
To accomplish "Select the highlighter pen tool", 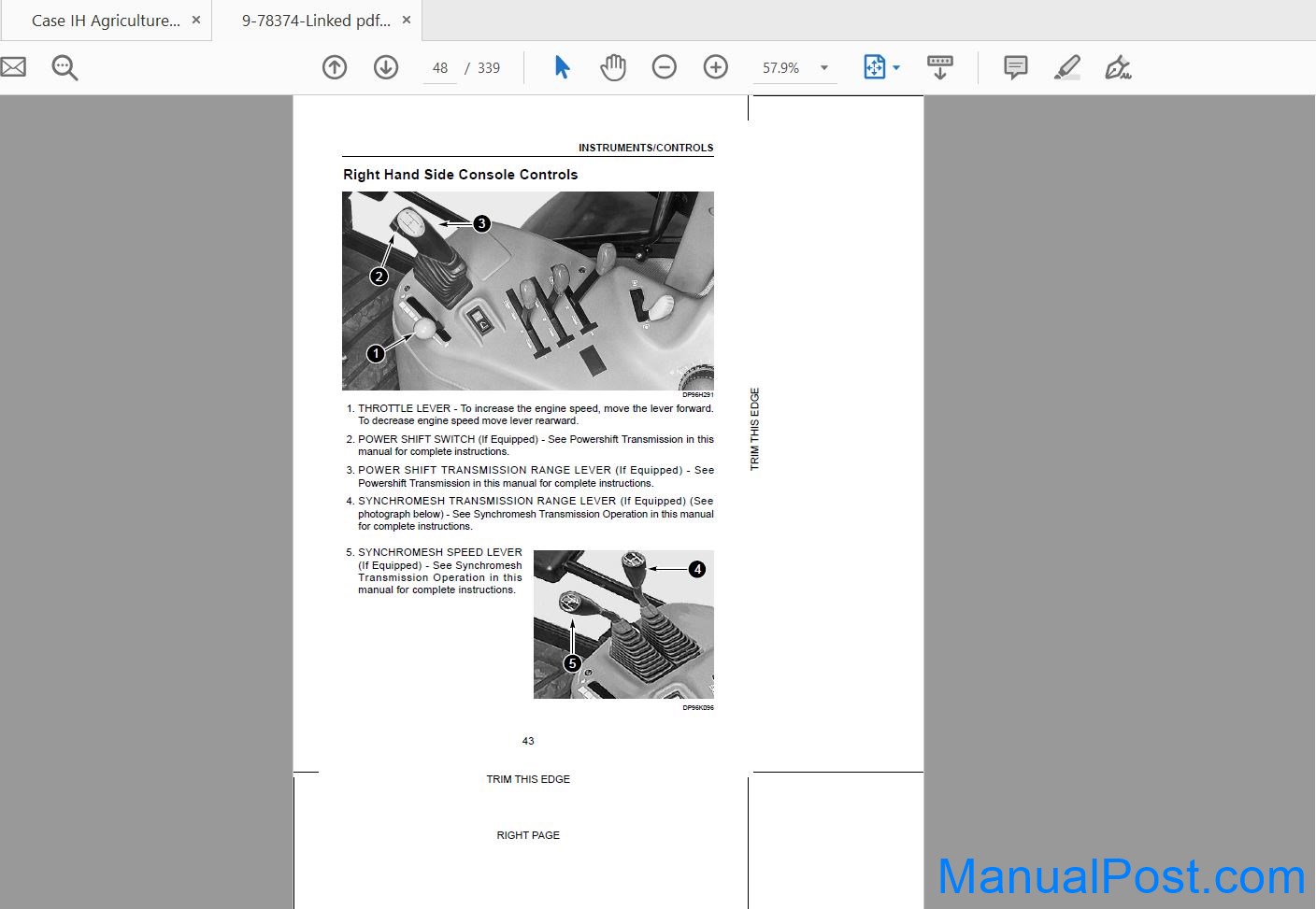I will point(1066,67).
